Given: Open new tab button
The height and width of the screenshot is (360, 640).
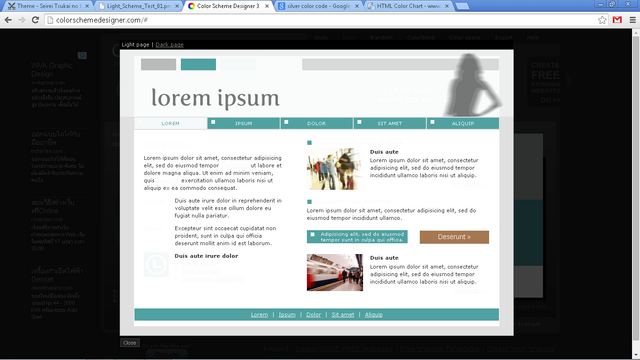Looking at the screenshot, I should [462, 6].
